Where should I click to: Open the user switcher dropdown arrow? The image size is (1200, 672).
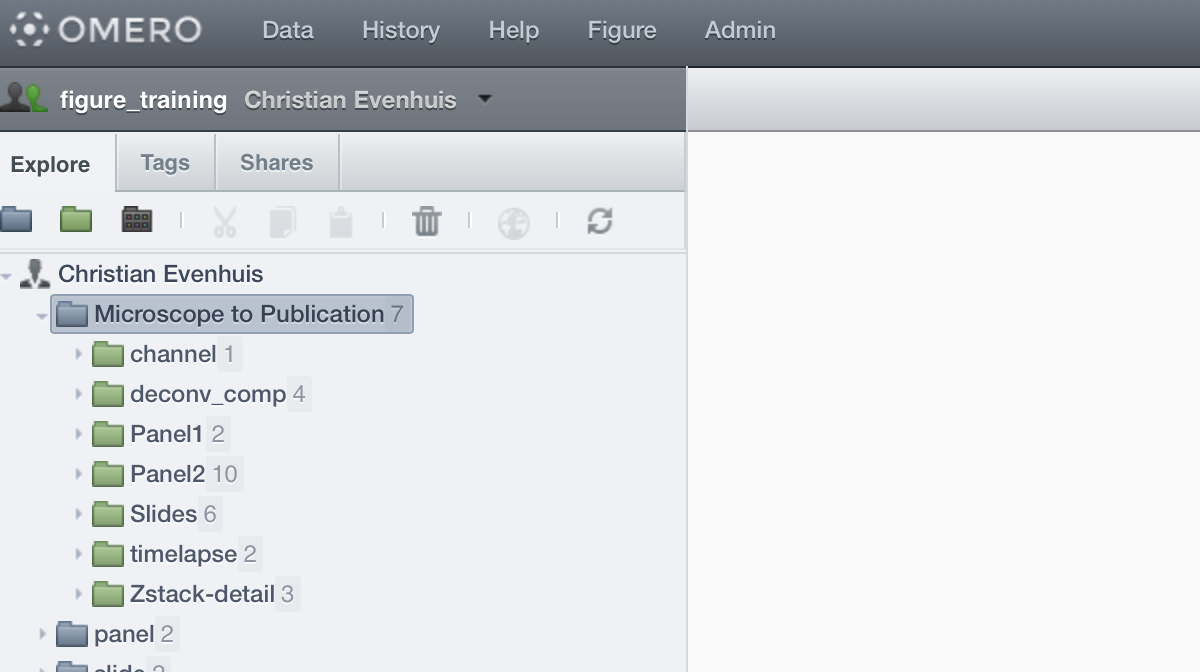point(485,99)
